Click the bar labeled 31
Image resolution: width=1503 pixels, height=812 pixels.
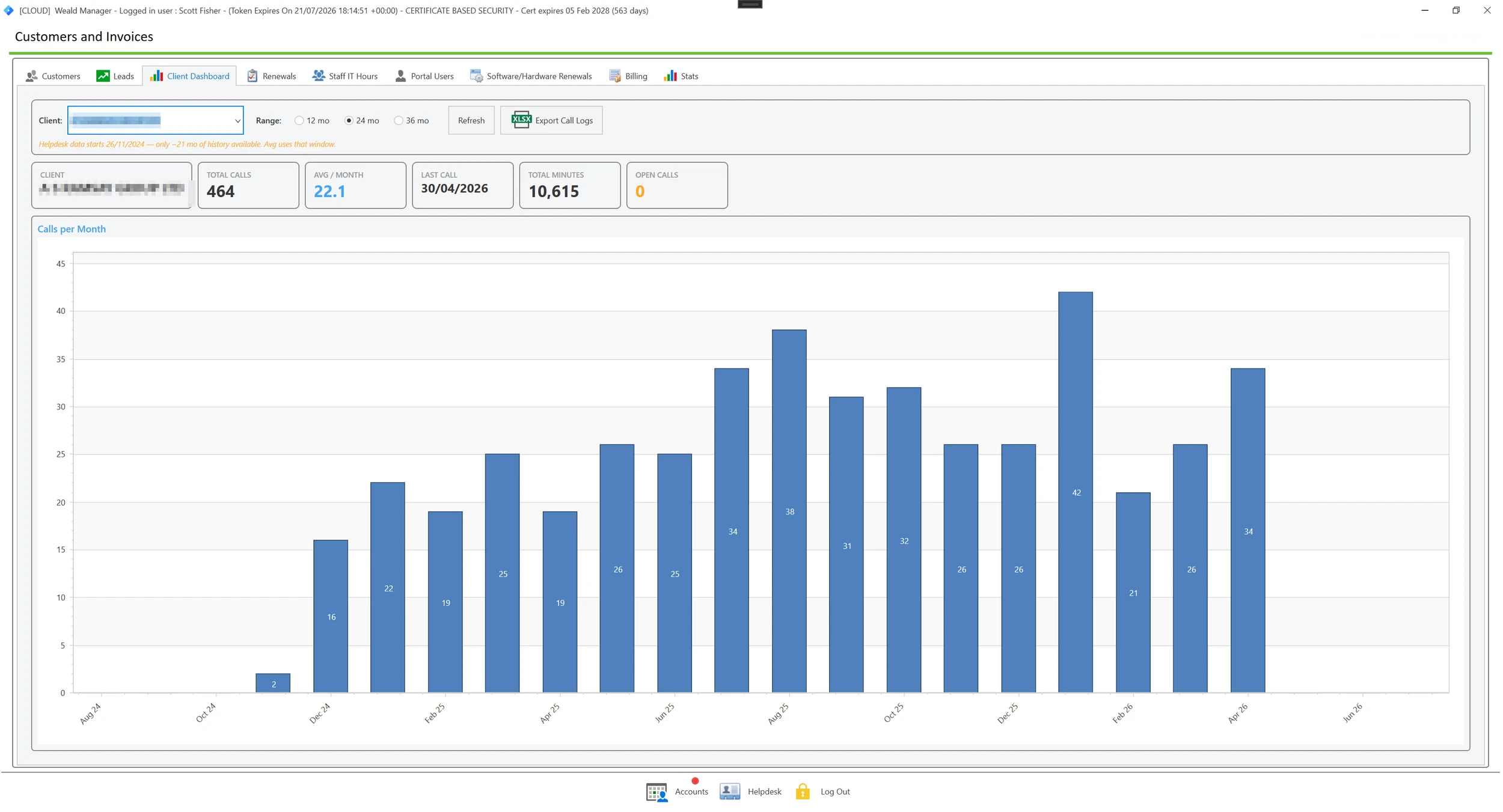(846, 545)
